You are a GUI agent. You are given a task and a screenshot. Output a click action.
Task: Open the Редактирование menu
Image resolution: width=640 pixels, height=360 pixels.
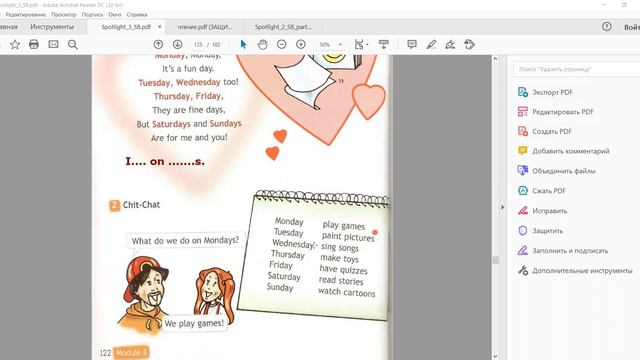(26, 14)
